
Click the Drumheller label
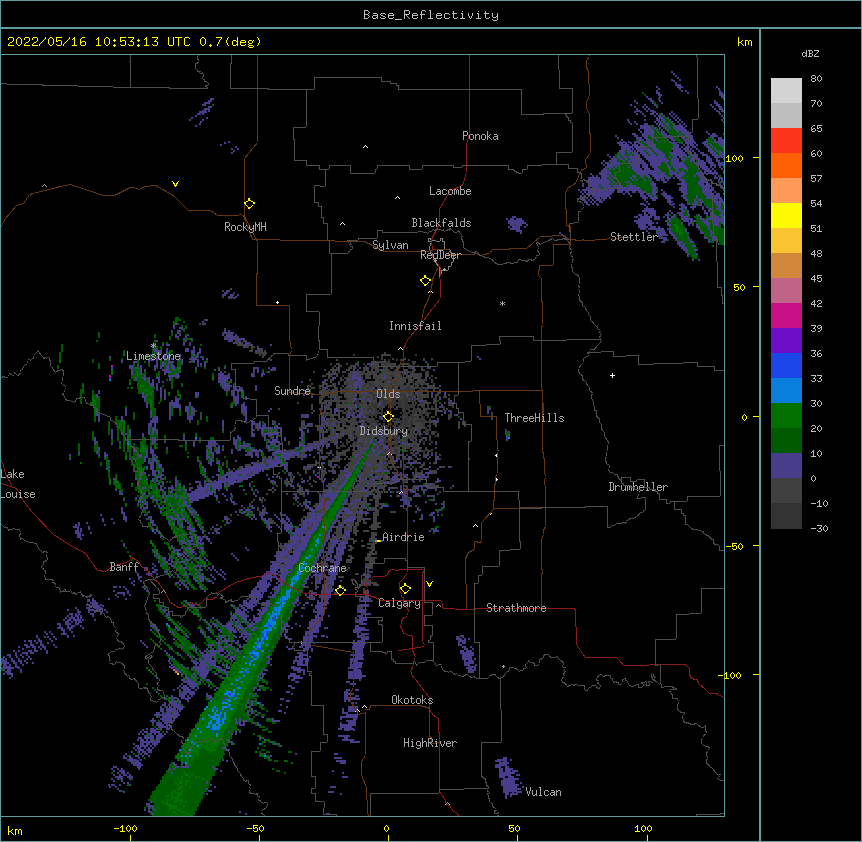coord(638,487)
